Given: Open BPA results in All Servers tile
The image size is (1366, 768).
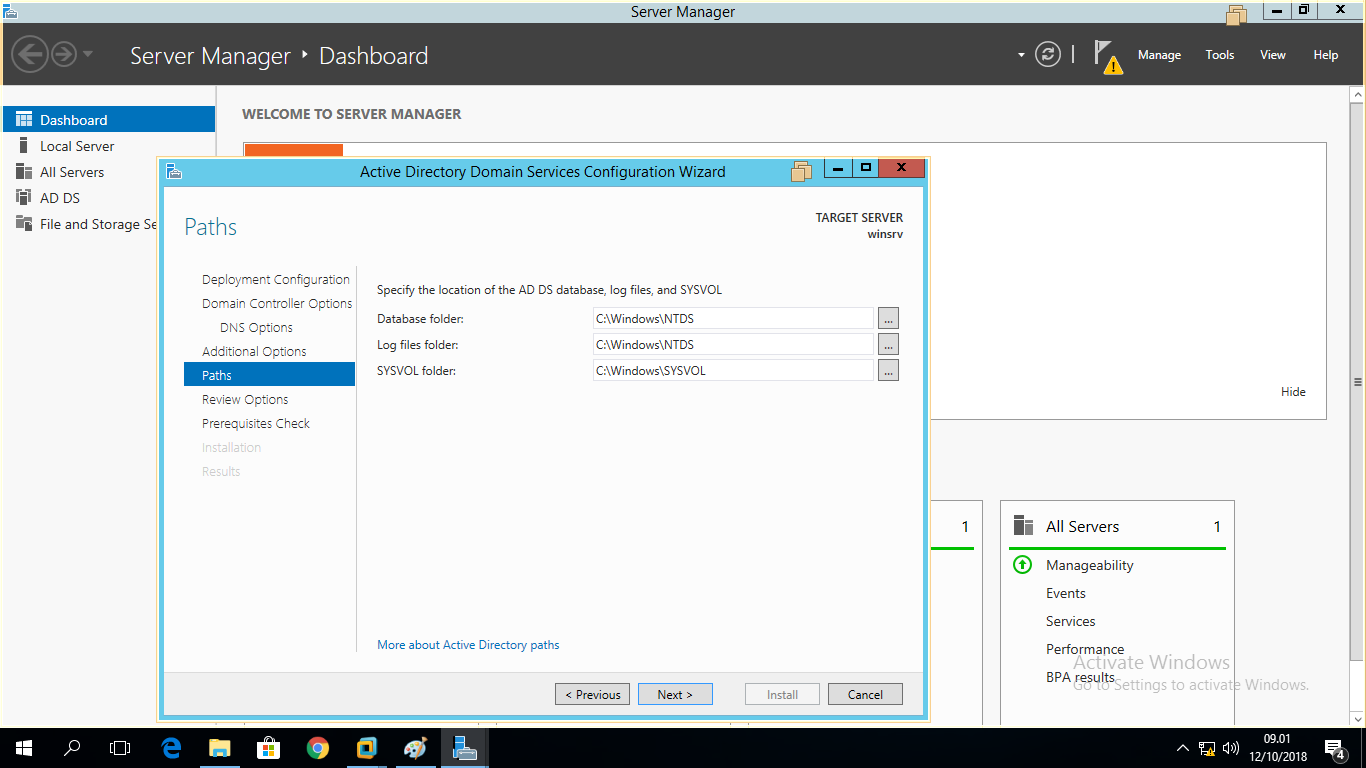Looking at the screenshot, I should (x=1080, y=677).
